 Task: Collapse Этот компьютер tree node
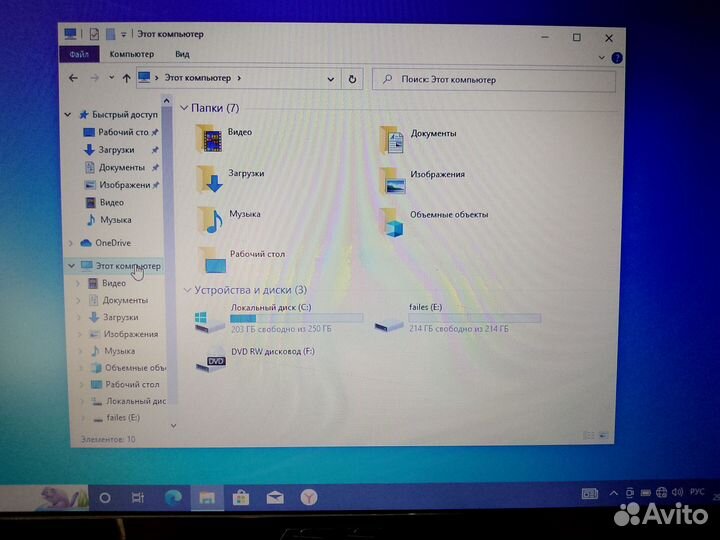point(71,266)
